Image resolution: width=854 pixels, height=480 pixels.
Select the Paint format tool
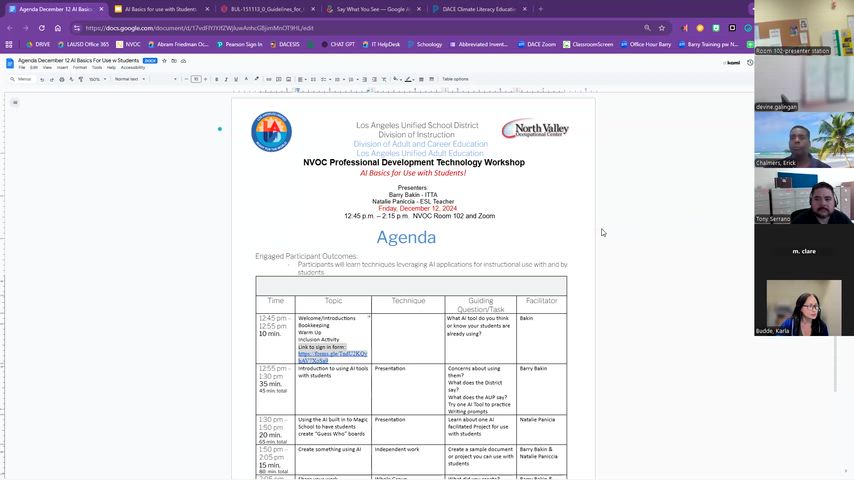coord(81,79)
